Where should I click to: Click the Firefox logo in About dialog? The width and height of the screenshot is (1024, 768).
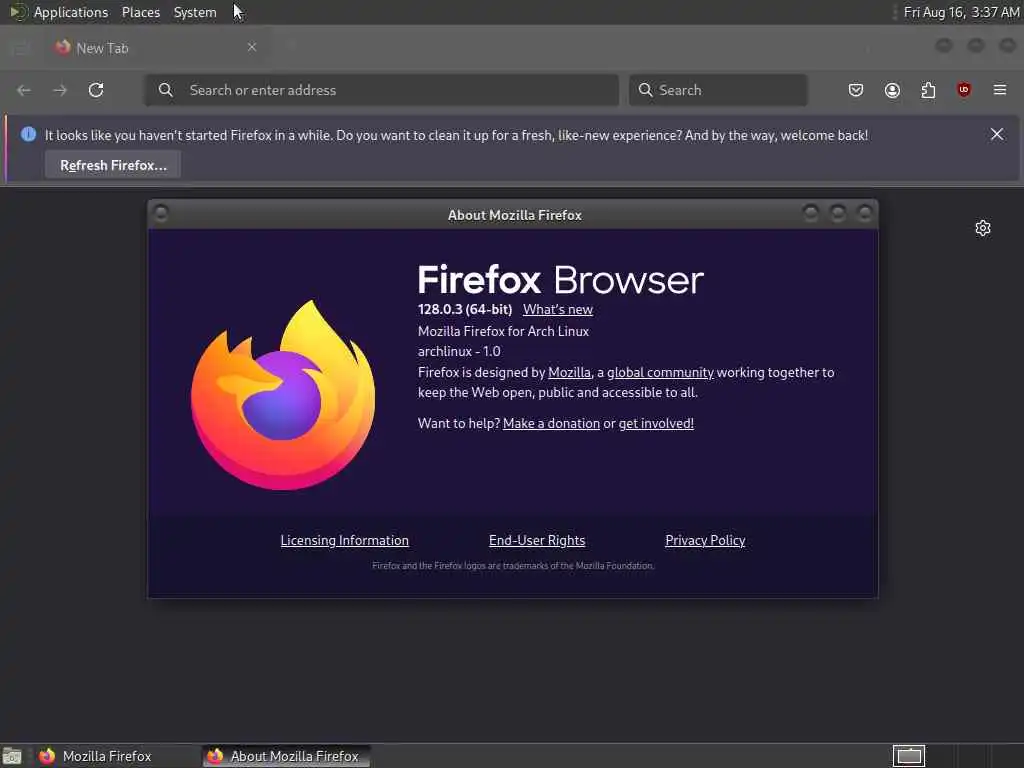tap(283, 394)
